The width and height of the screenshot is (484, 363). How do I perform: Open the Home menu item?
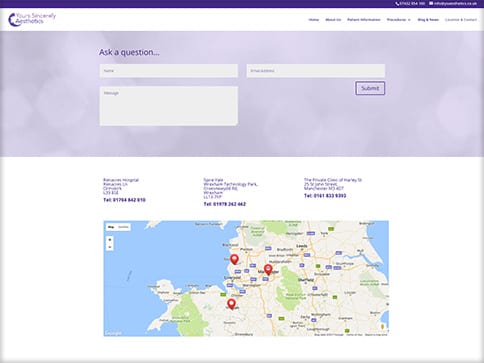point(314,20)
